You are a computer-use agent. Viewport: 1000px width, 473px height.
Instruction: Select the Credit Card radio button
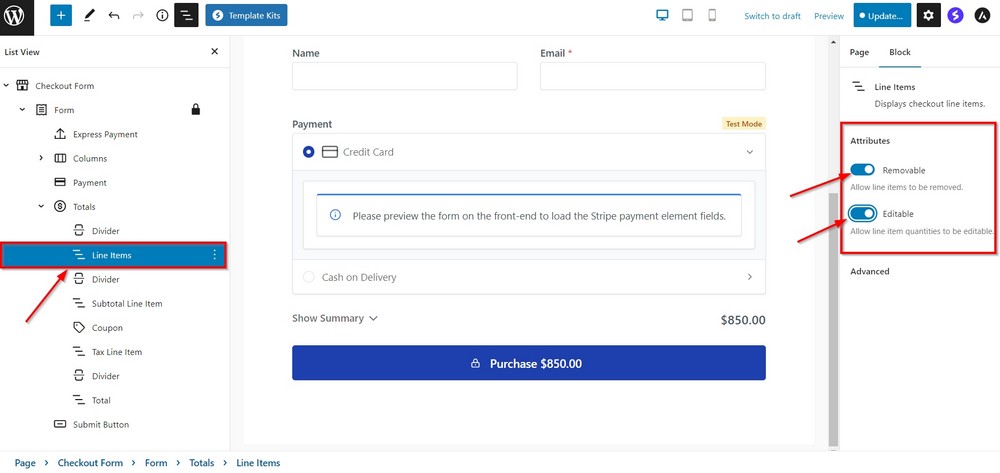[x=308, y=152]
